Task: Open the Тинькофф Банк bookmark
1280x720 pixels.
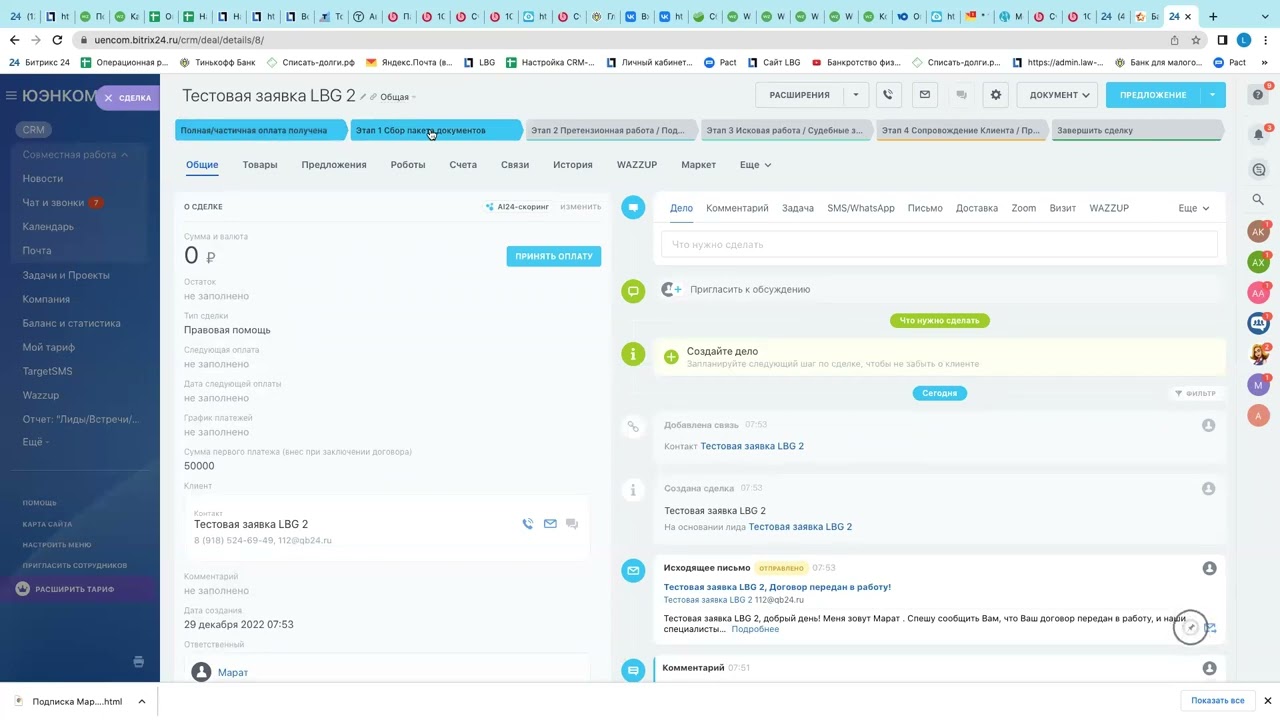Action: [x=217, y=62]
